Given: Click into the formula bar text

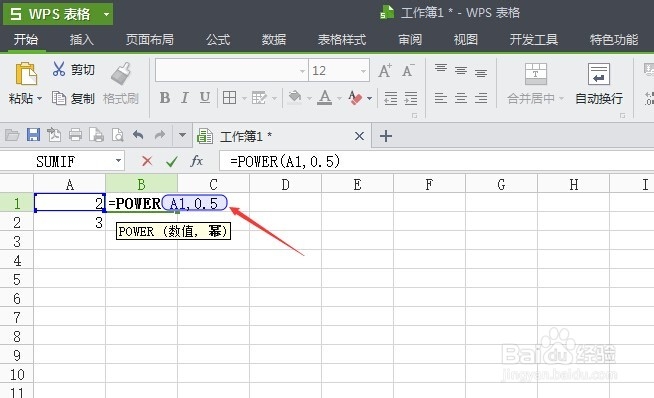Looking at the screenshot, I should pyautogui.click(x=285, y=161).
